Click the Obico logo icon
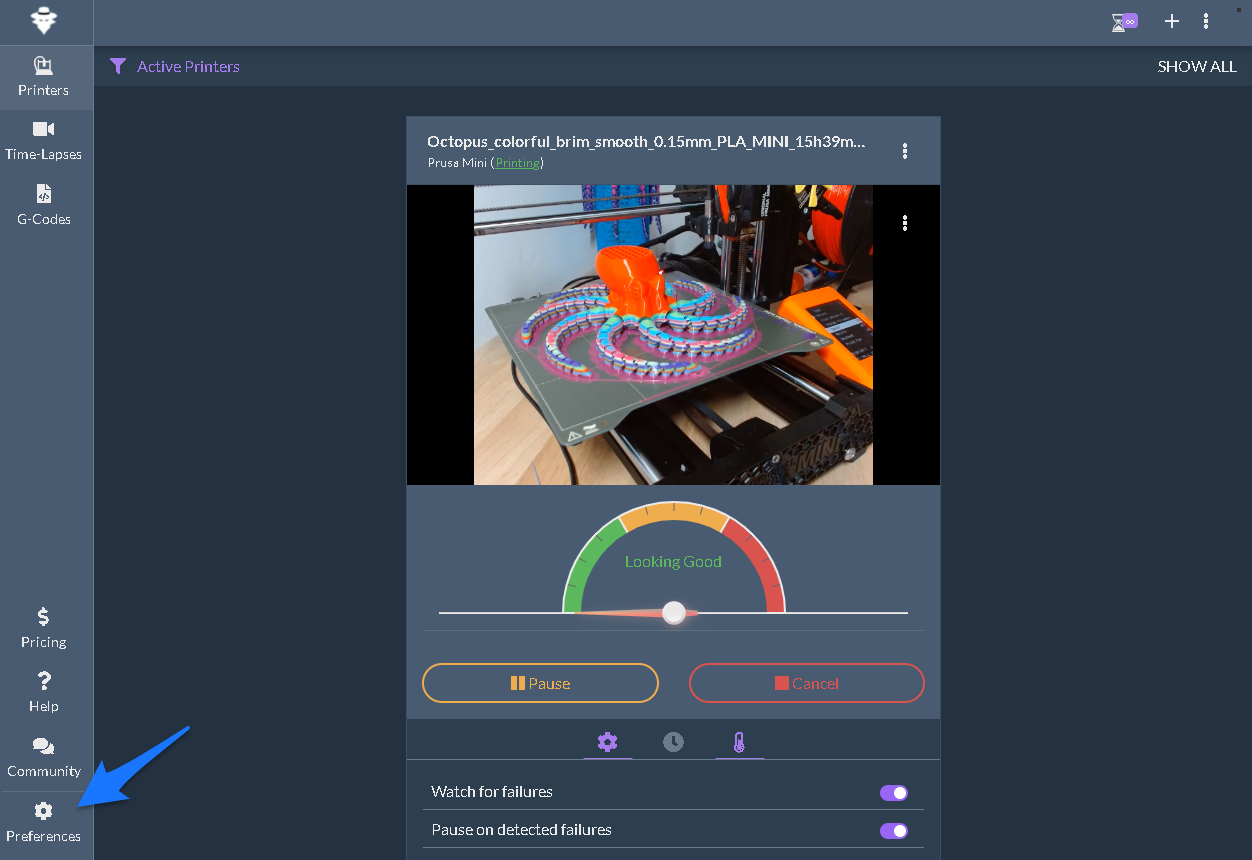 [44, 21]
